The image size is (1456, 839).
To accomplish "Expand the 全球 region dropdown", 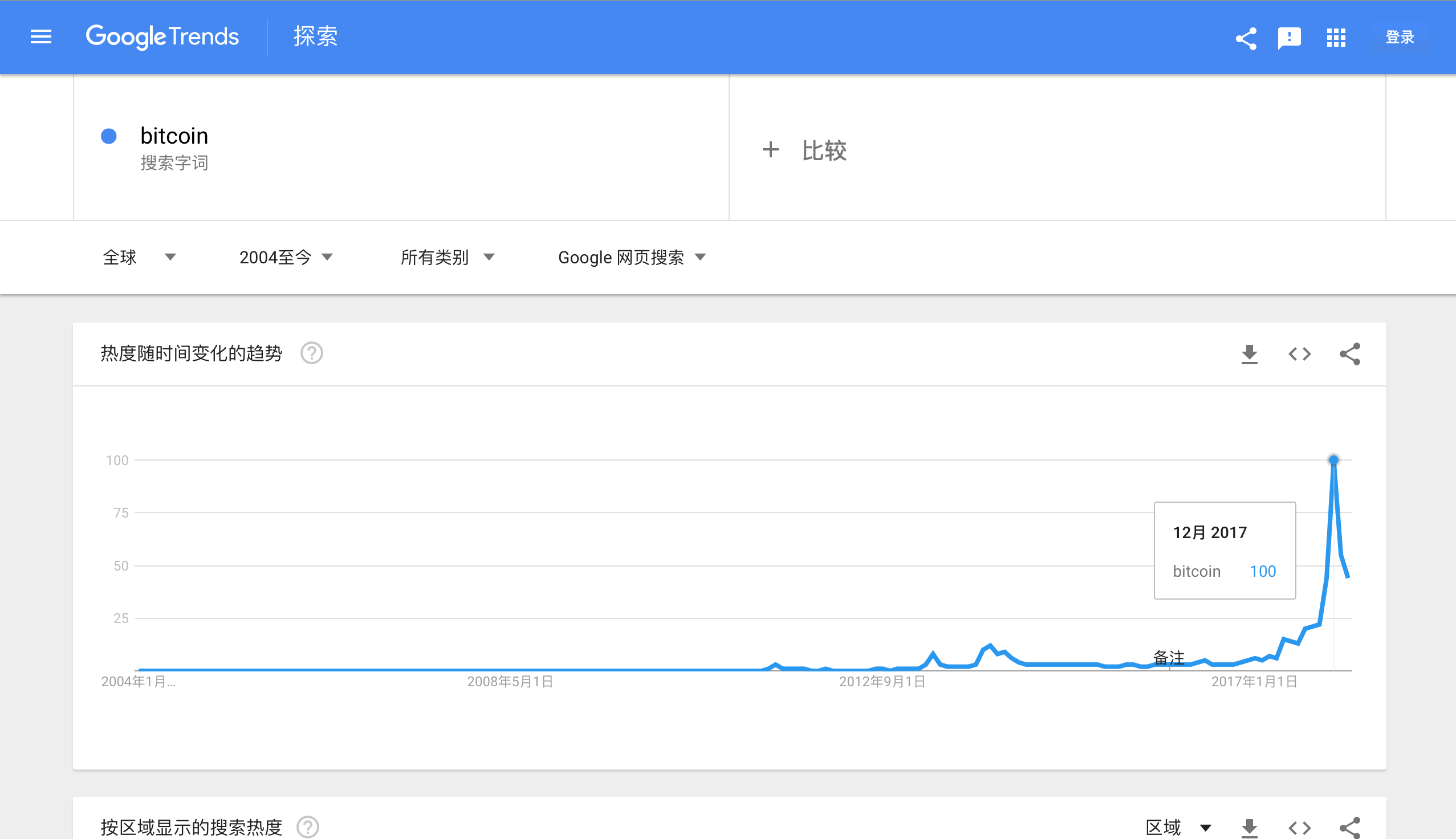I will click(x=139, y=257).
